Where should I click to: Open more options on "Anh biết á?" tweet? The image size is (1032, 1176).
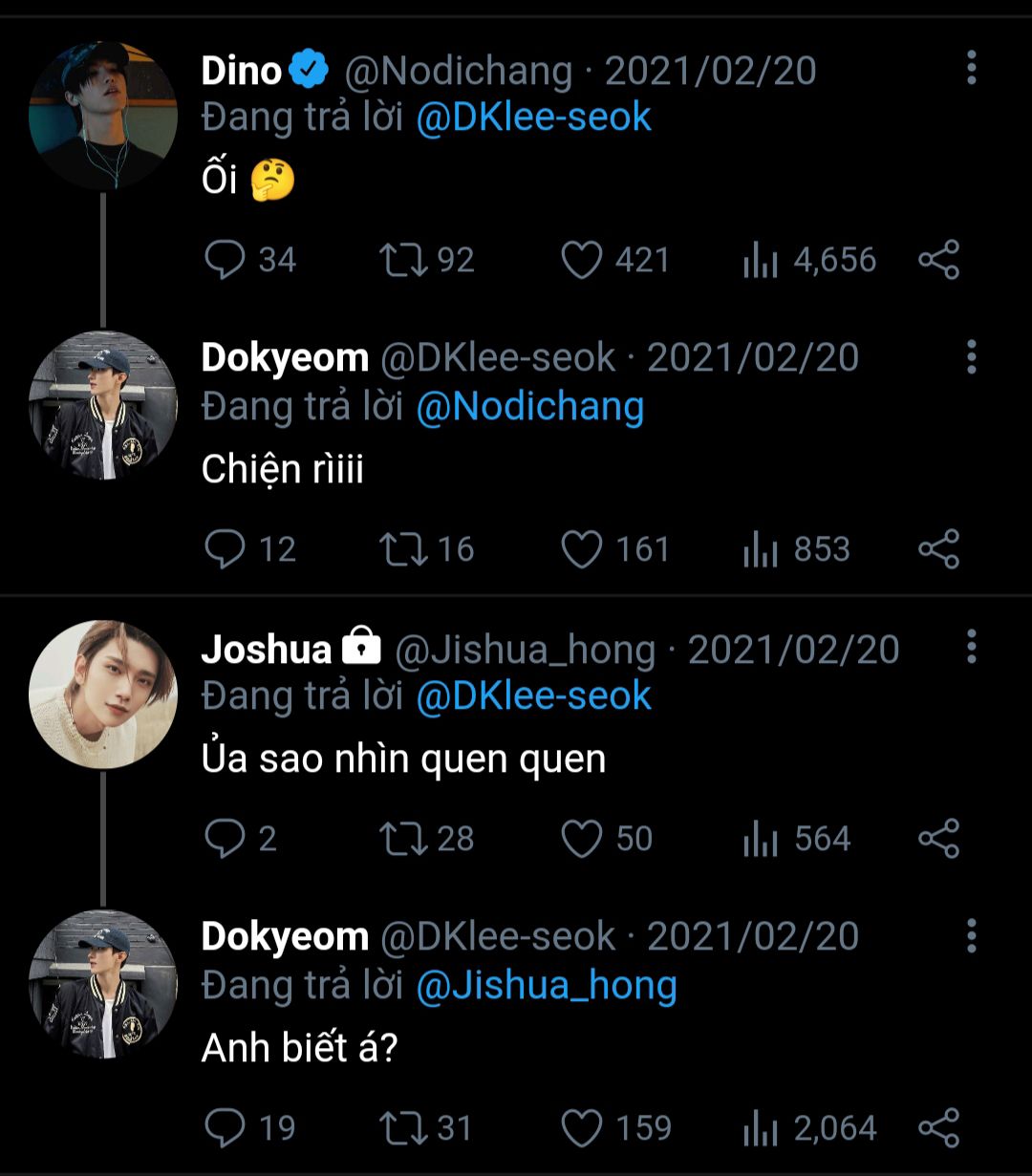tap(971, 935)
